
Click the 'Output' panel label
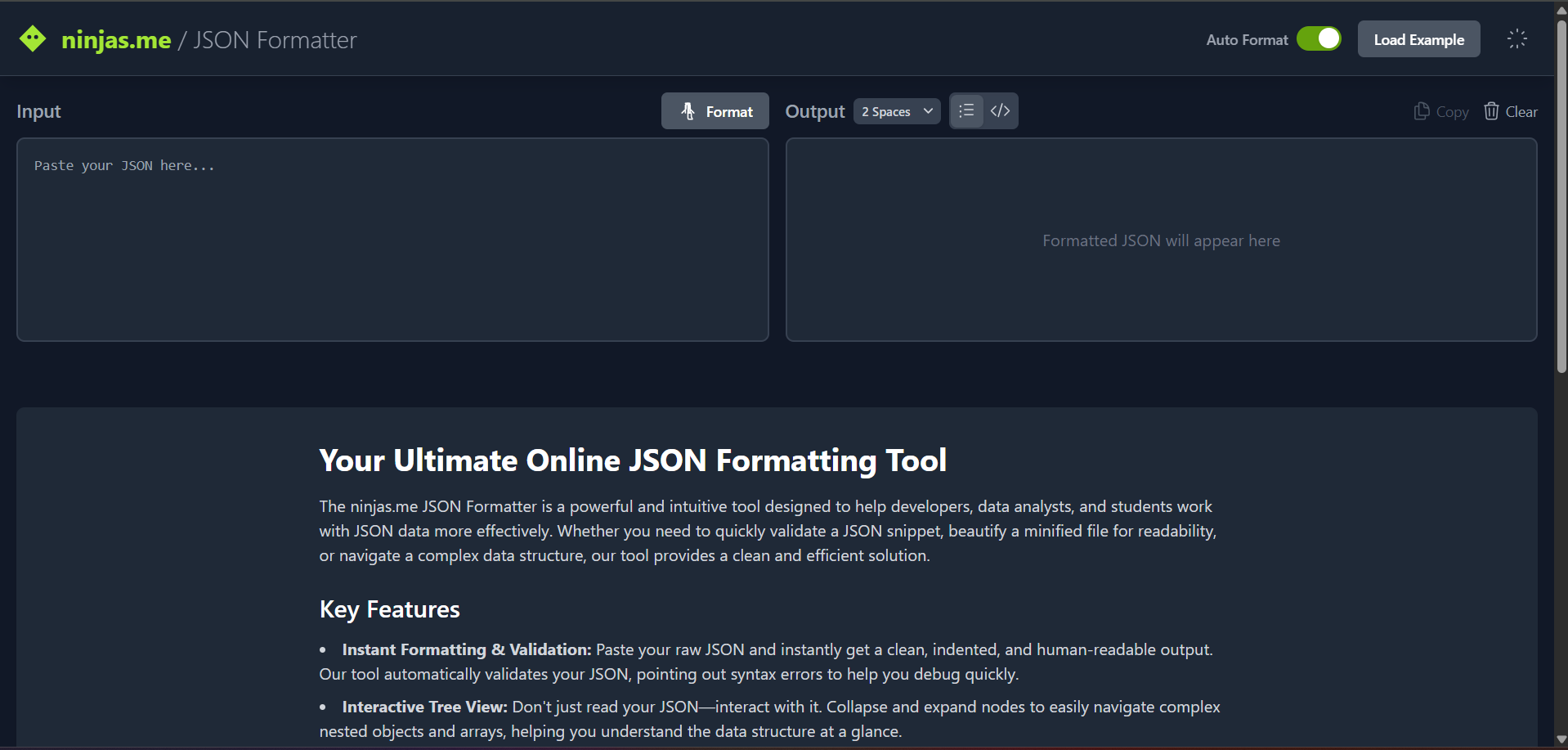[x=814, y=111]
